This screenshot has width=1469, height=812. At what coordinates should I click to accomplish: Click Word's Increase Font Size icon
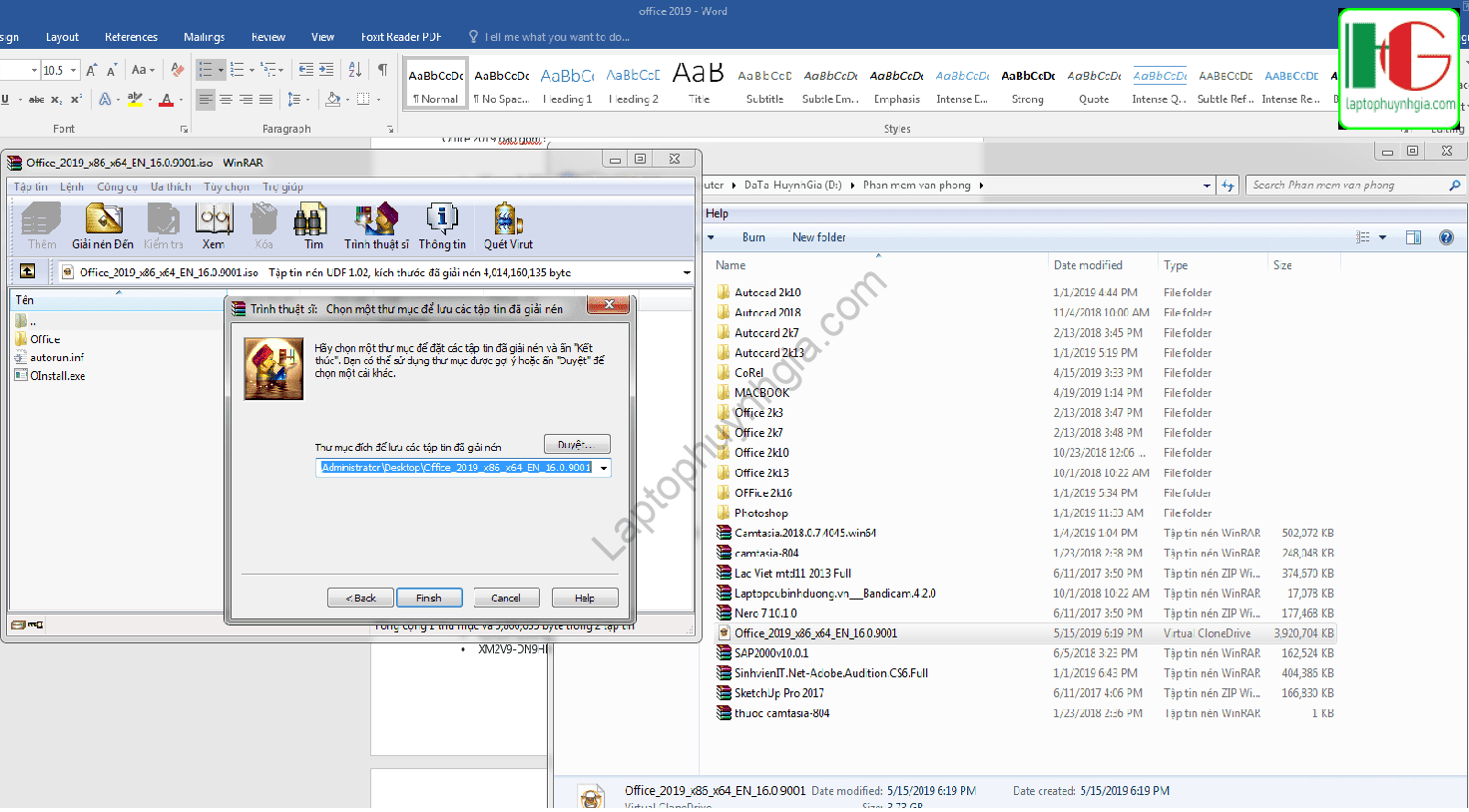[x=92, y=70]
